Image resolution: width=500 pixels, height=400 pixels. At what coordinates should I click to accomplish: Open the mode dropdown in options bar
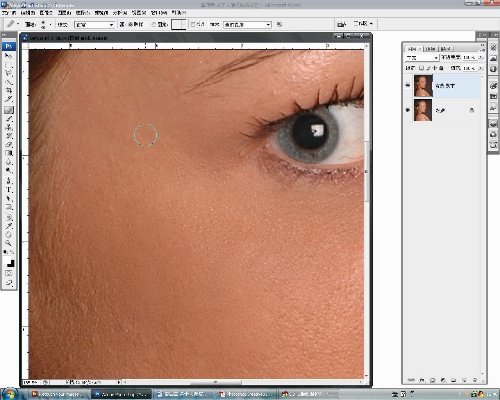point(94,25)
